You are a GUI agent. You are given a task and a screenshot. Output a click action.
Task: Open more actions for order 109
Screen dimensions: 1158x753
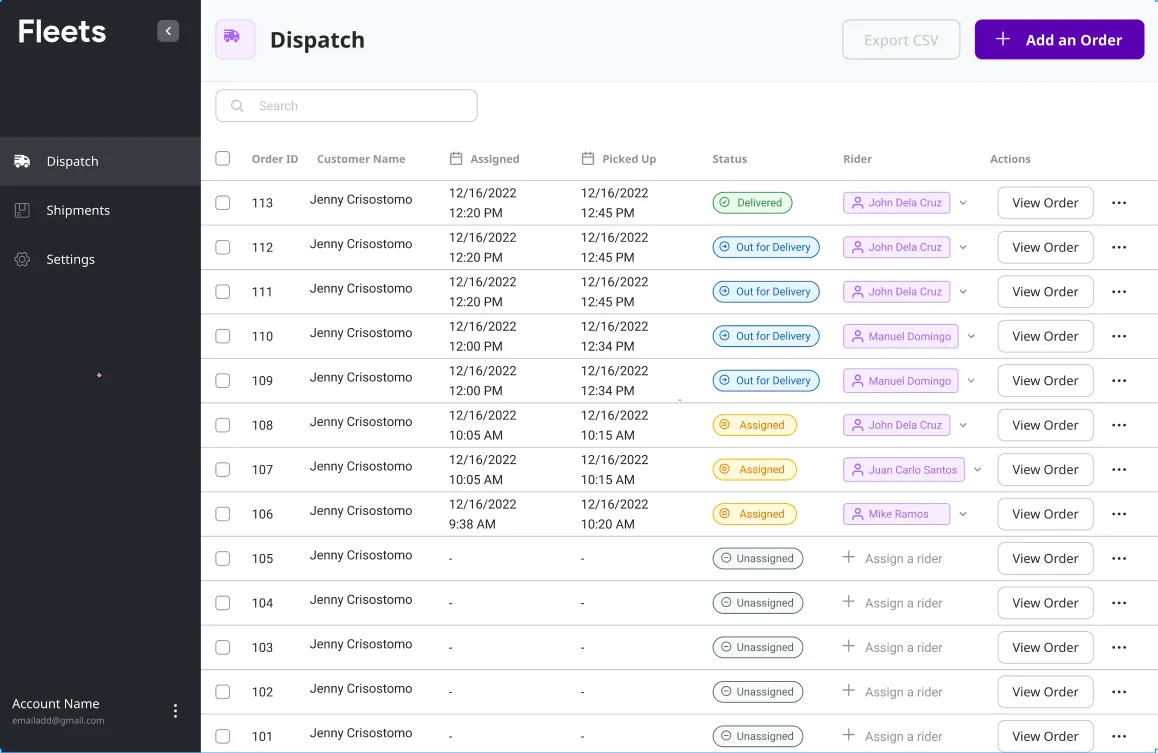[1119, 381]
